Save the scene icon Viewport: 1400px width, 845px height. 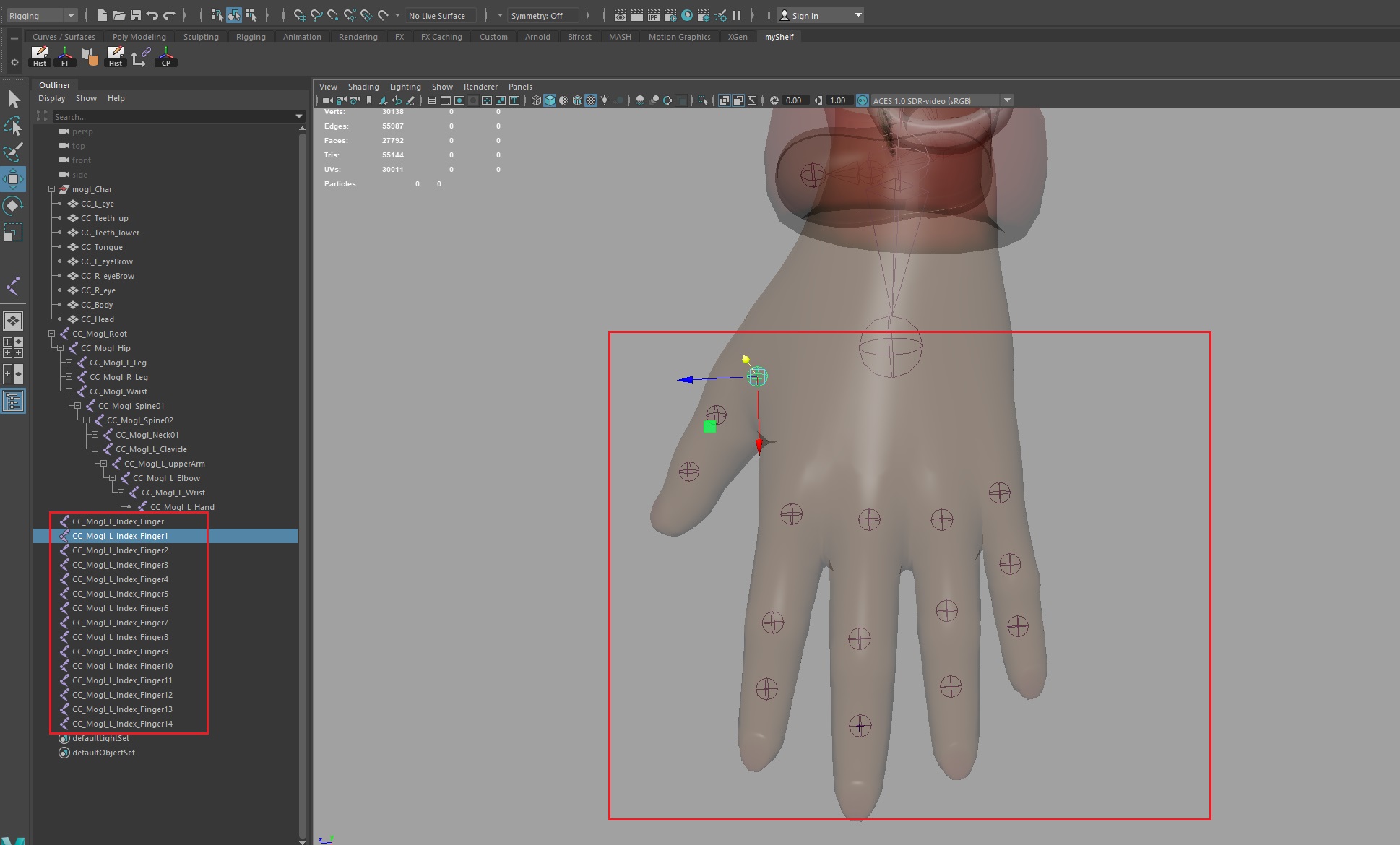[135, 15]
